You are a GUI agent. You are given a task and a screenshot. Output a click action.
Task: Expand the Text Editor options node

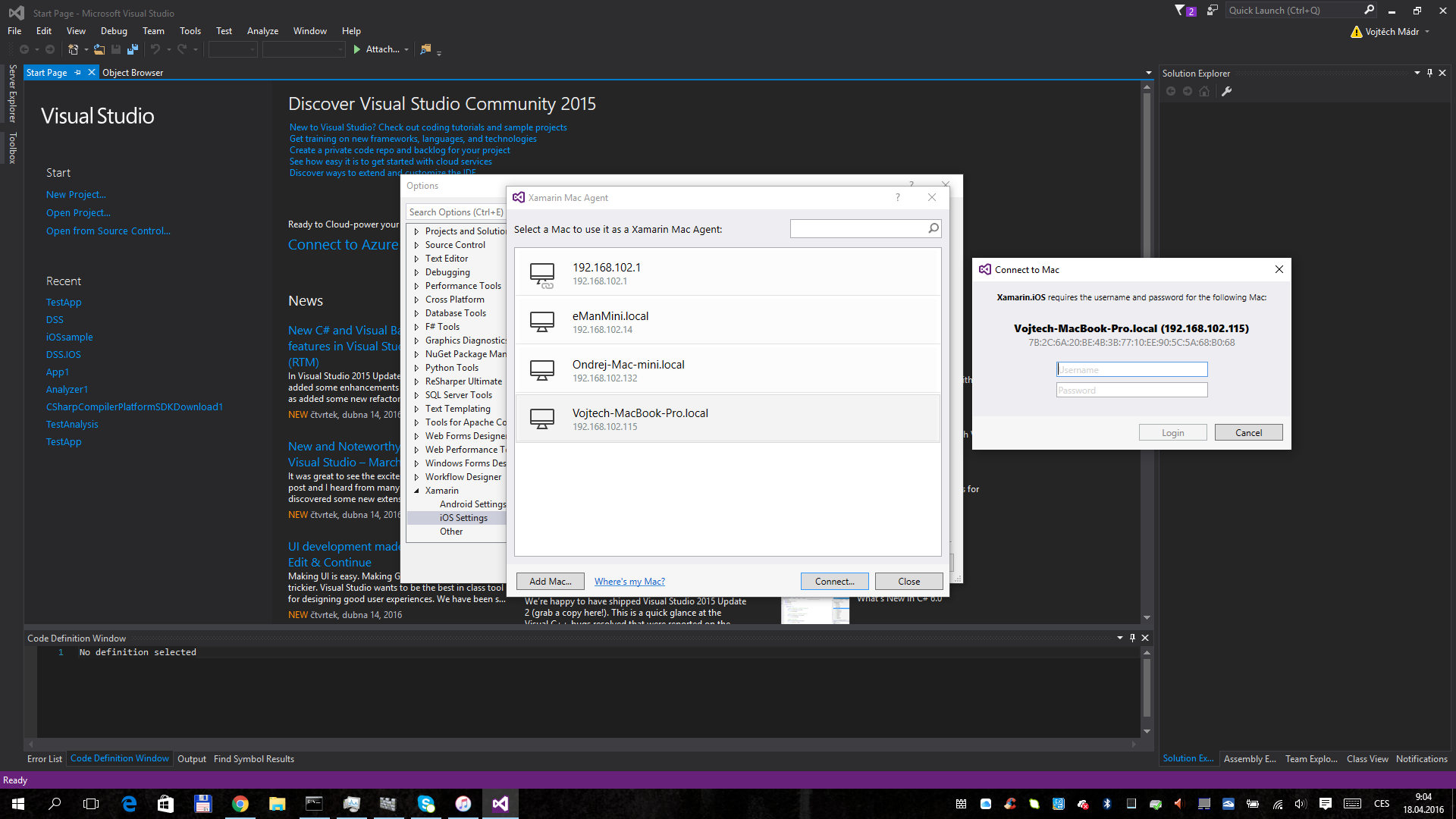point(416,259)
